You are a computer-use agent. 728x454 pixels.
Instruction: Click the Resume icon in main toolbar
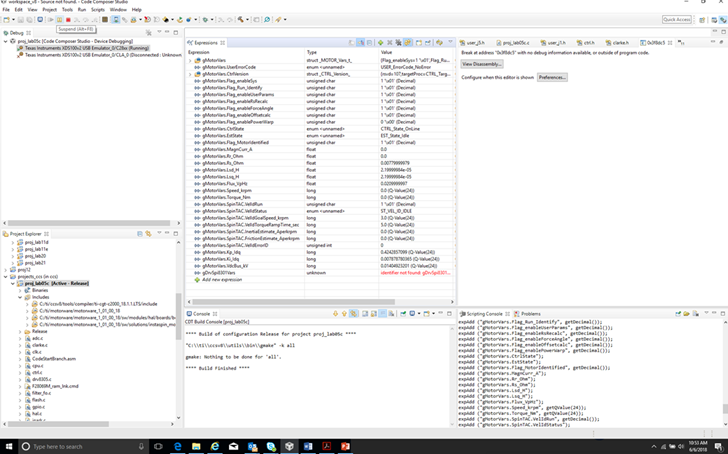51,19
